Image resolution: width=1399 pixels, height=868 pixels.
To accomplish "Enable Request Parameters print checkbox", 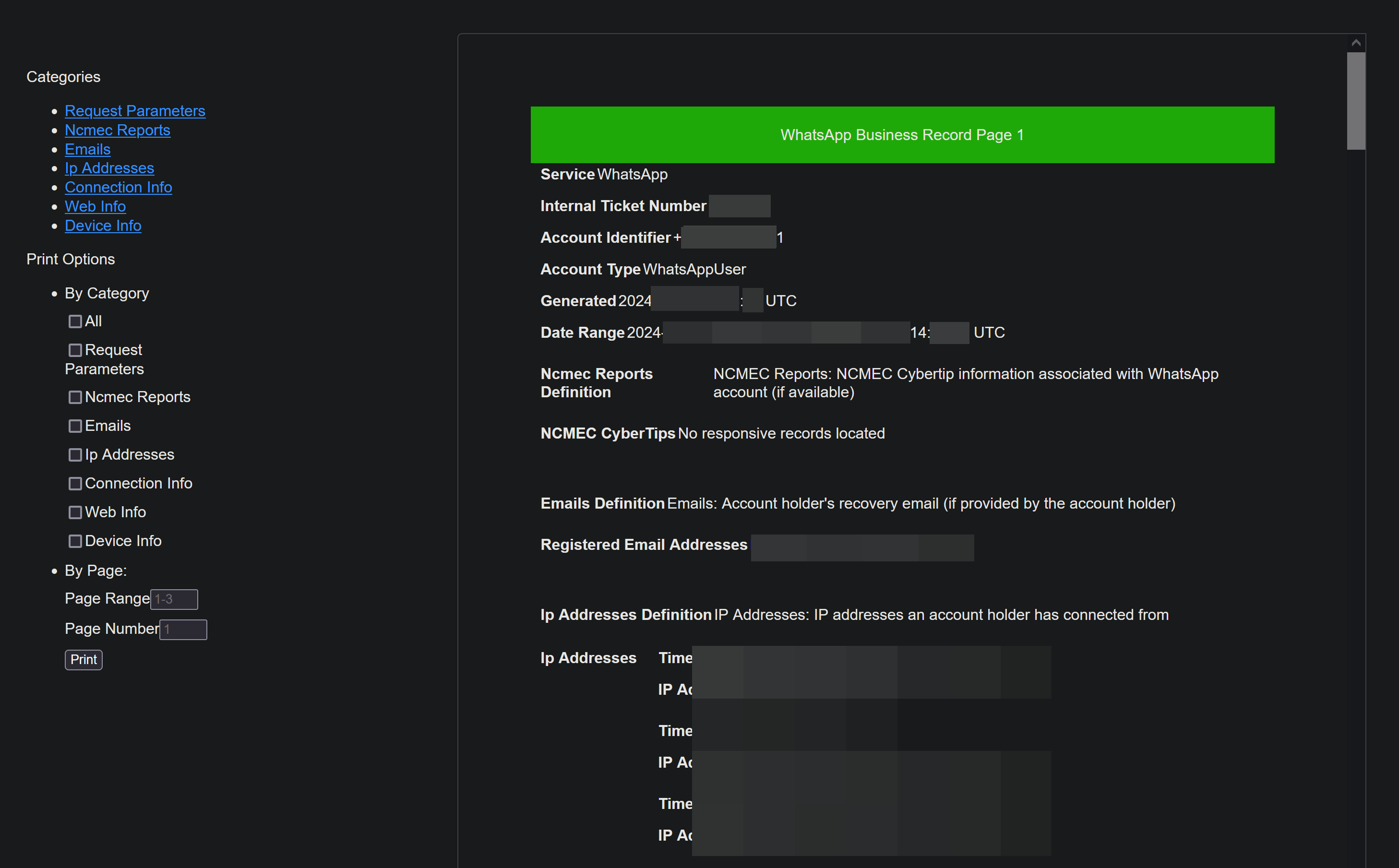I will [x=75, y=350].
